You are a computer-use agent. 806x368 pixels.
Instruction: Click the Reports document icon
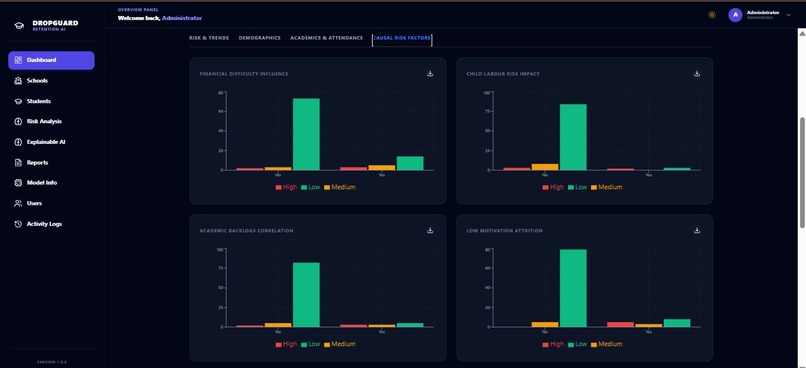(18, 162)
